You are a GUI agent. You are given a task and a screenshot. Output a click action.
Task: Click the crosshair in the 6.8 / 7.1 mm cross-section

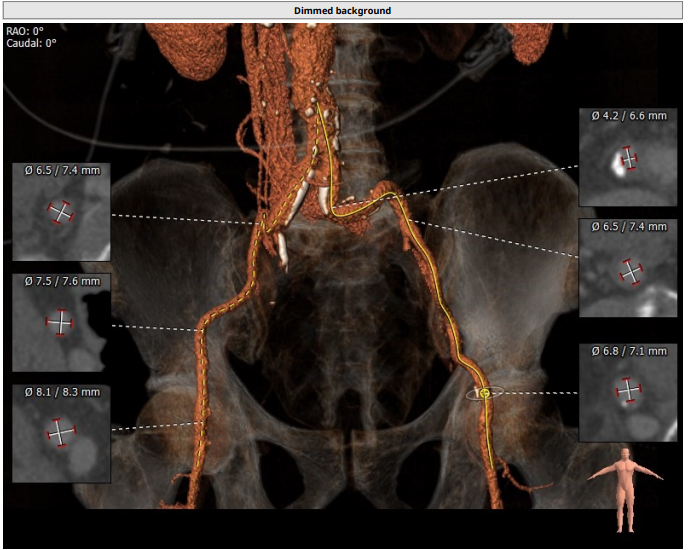pos(627,390)
